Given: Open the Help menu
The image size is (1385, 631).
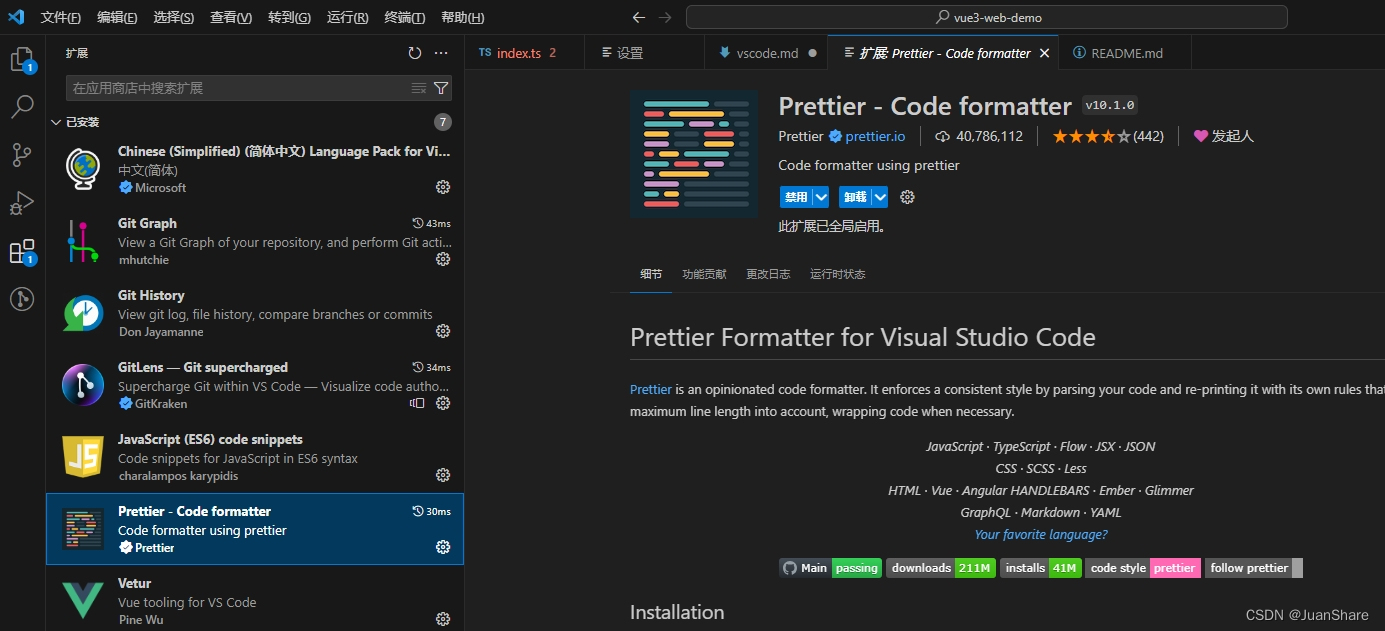Looking at the screenshot, I should click(x=462, y=18).
